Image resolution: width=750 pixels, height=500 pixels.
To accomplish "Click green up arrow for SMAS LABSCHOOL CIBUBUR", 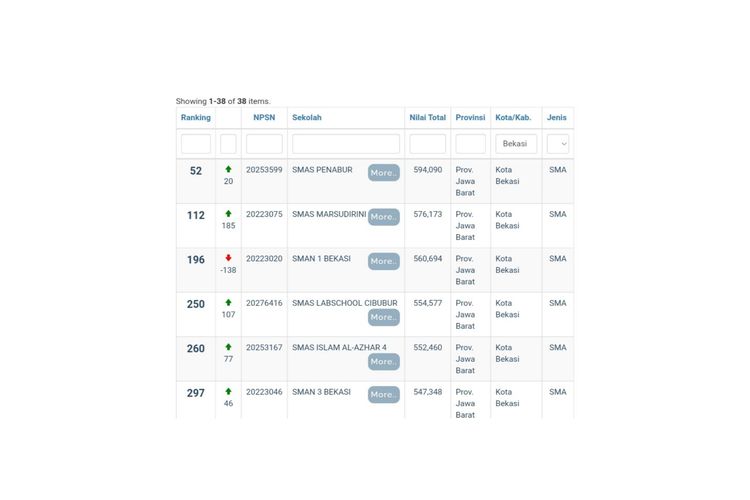I will [228, 303].
